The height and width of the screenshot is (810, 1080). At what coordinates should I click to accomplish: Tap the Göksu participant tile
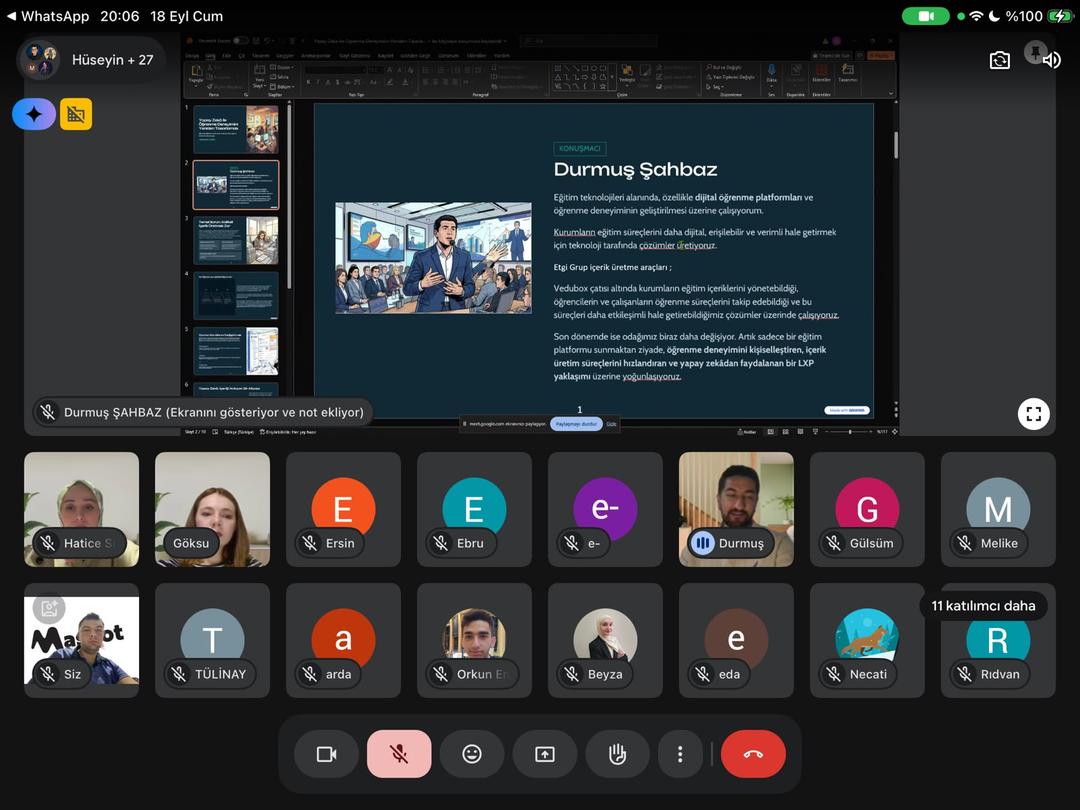coord(212,510)
